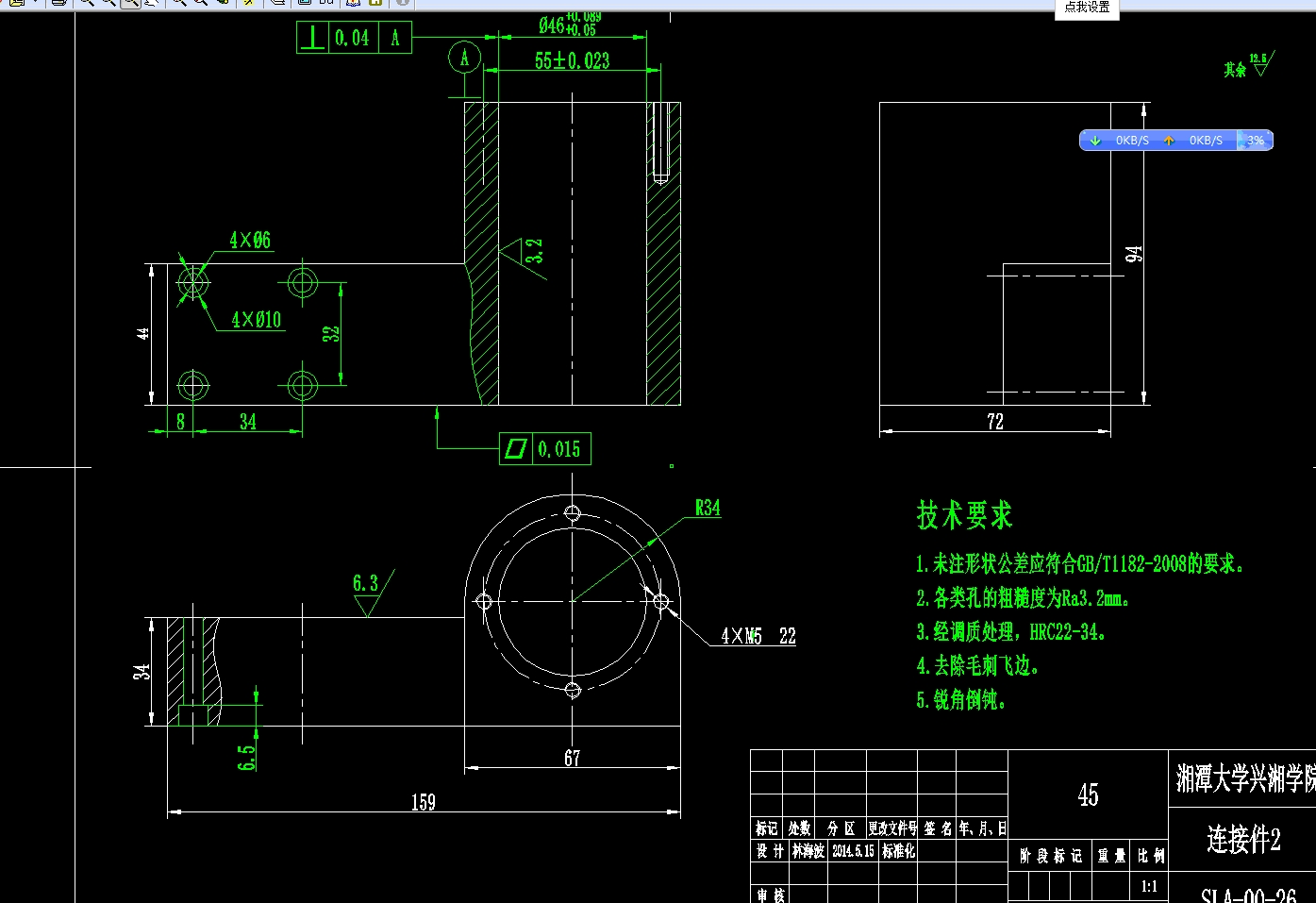Select the 重量 title block cell
The image size is (1316, 903).
(1110, 856)
